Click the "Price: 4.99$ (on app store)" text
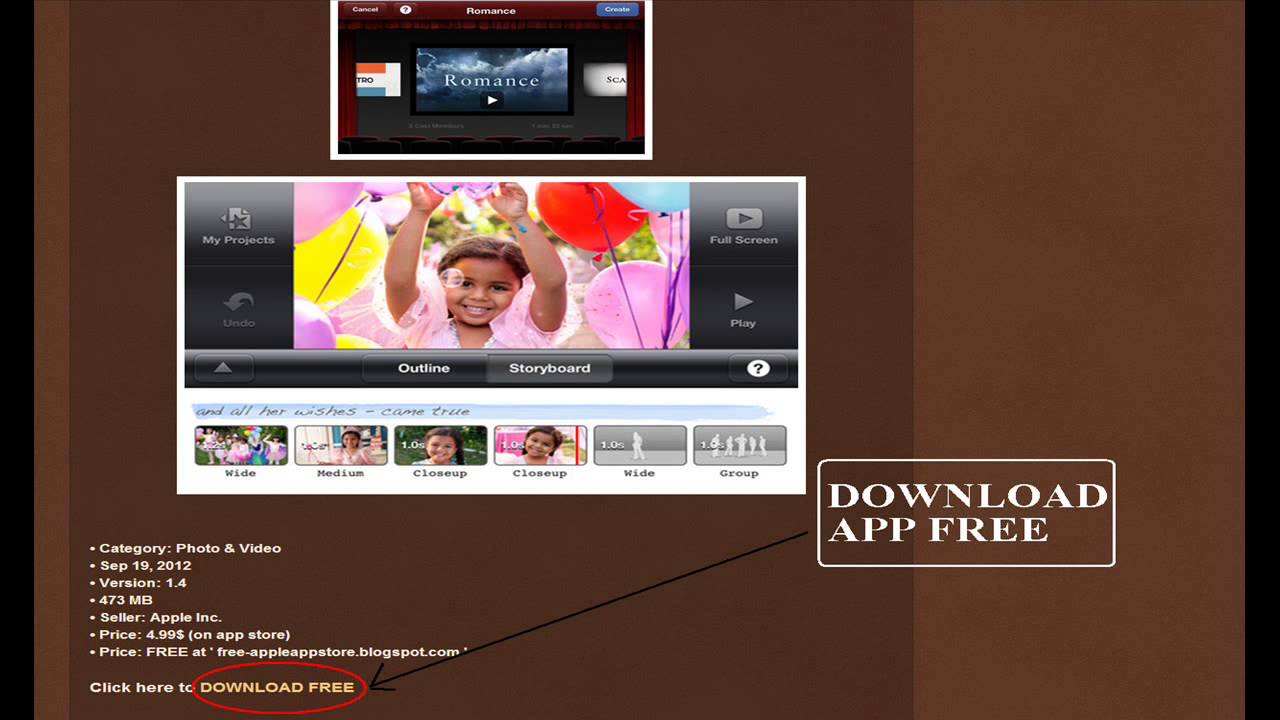The image size is (1280, 720). 190,634
